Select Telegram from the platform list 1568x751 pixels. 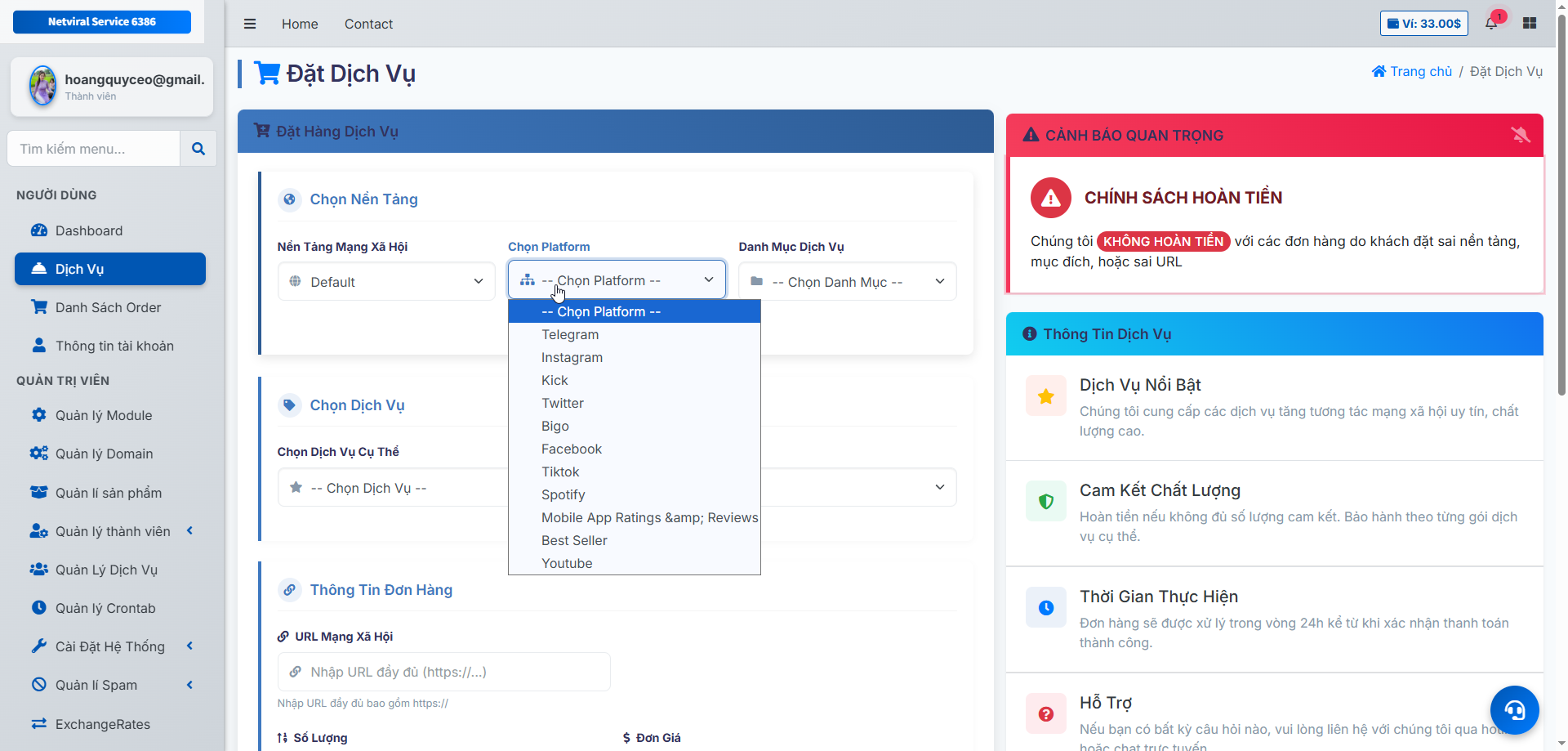click(570, 334)
